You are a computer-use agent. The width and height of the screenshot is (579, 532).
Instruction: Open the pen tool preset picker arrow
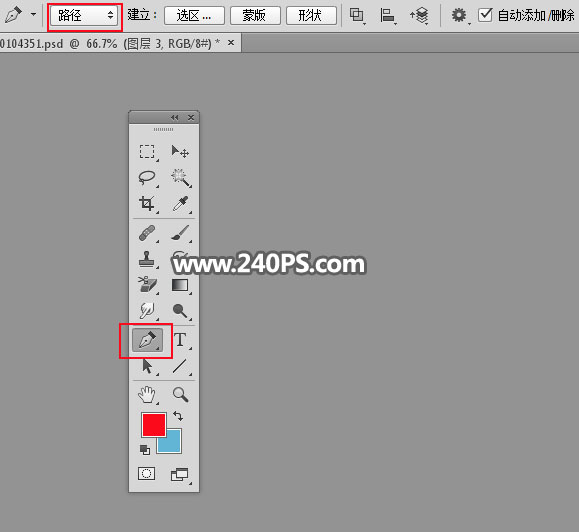pyautogui.click(x=34, y=15)
